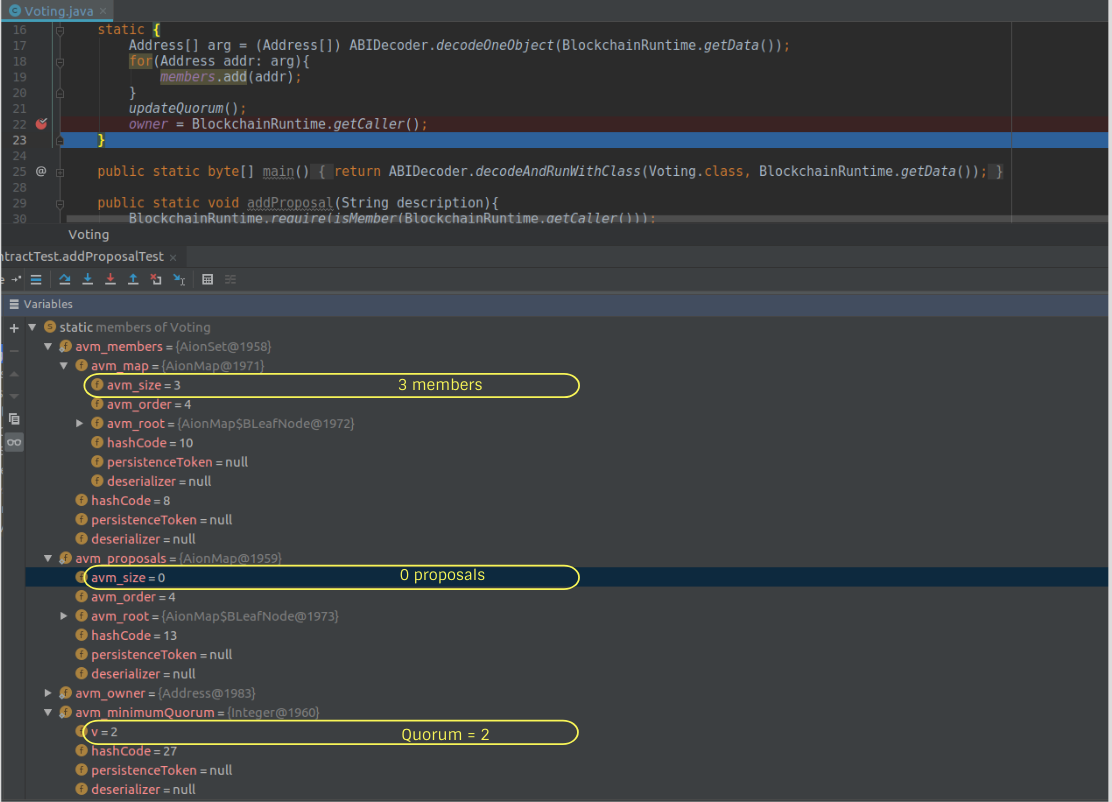This screenshot has height=802, width=1112.
Task: Toggle the breakpoint on line 22
Action: pos(41,124)
